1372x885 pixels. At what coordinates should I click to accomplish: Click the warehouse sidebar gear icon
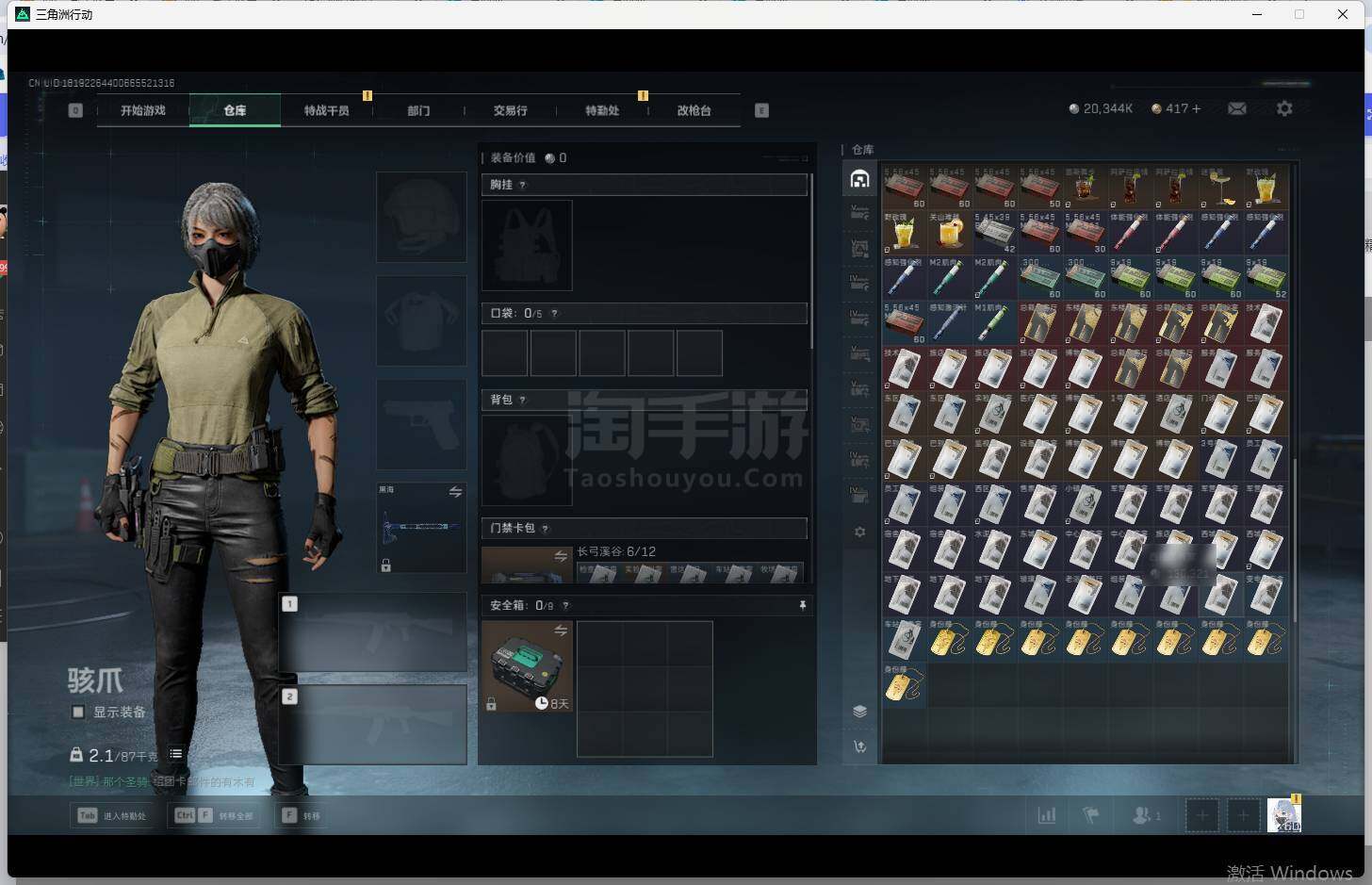[x=859, y=532]
